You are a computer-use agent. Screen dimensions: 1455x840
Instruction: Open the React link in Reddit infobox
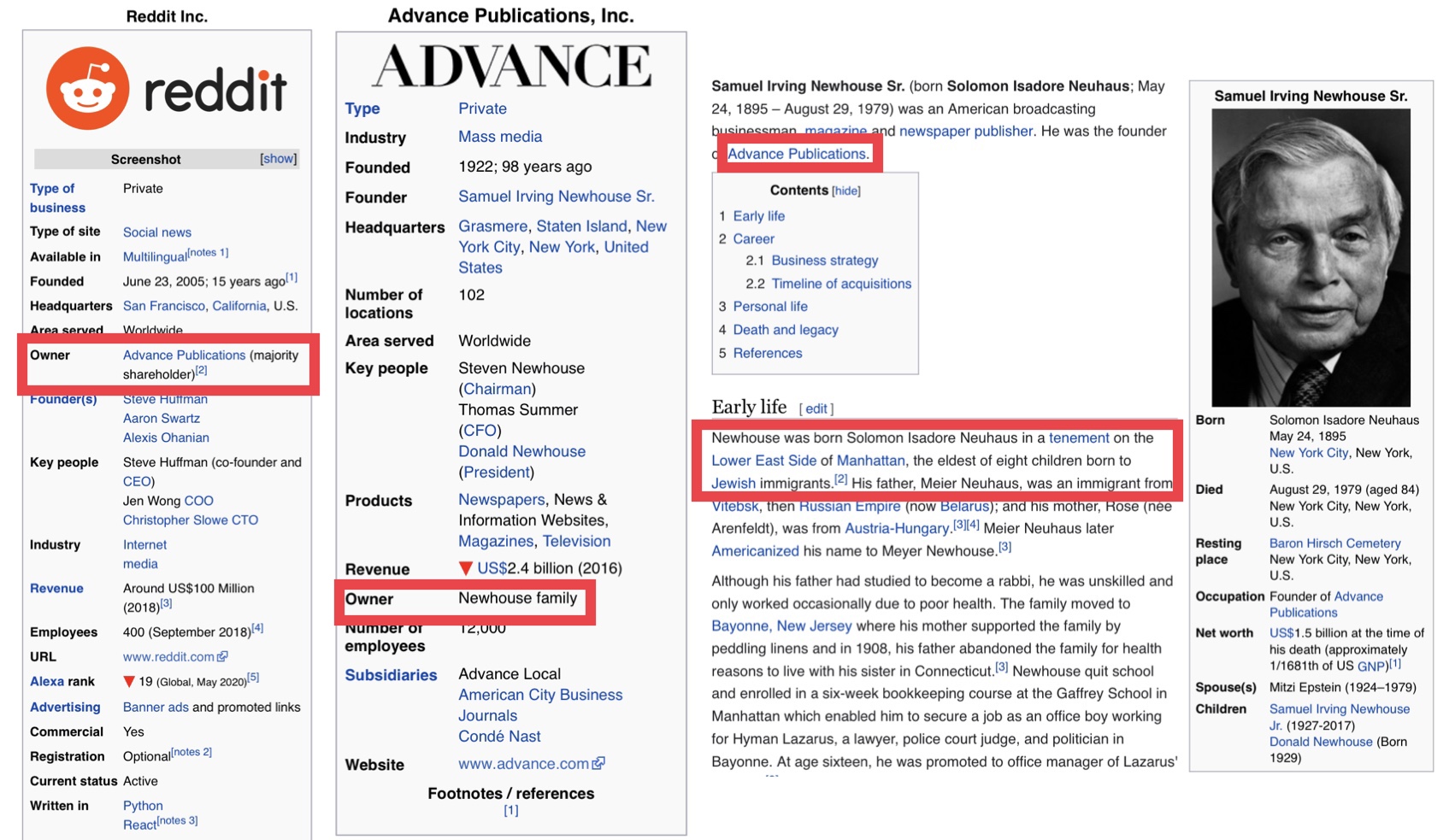(139, 825)
